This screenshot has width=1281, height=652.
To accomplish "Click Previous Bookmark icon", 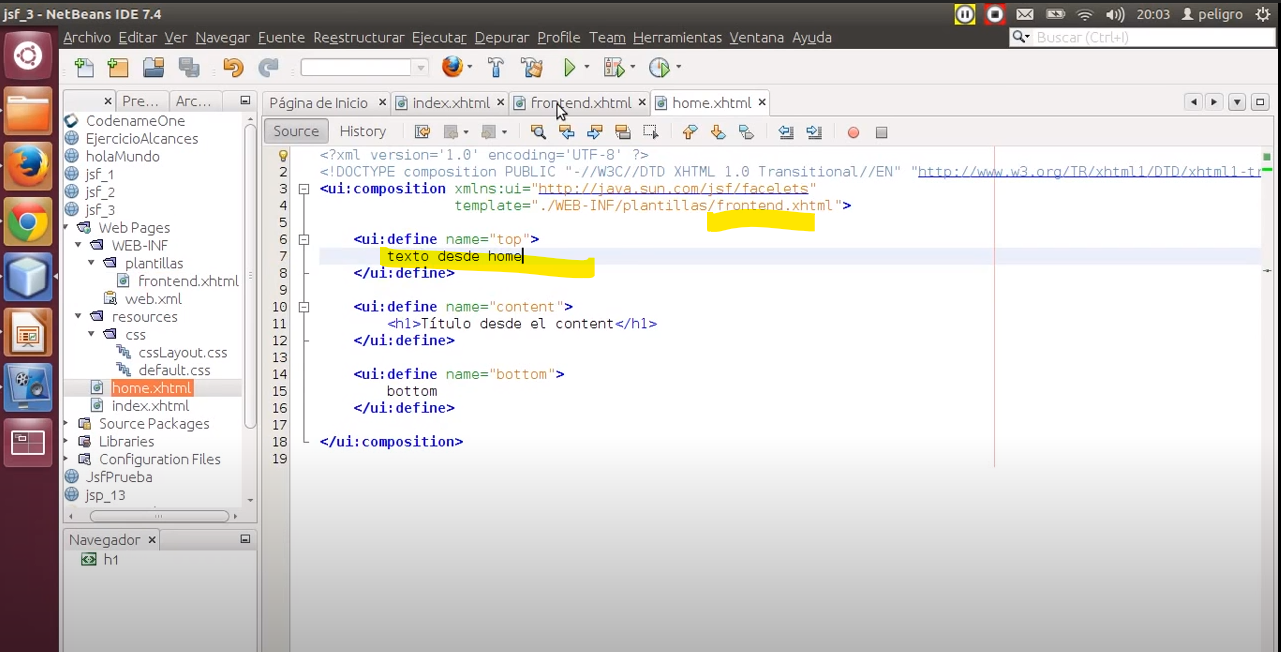I will [689, 132].
